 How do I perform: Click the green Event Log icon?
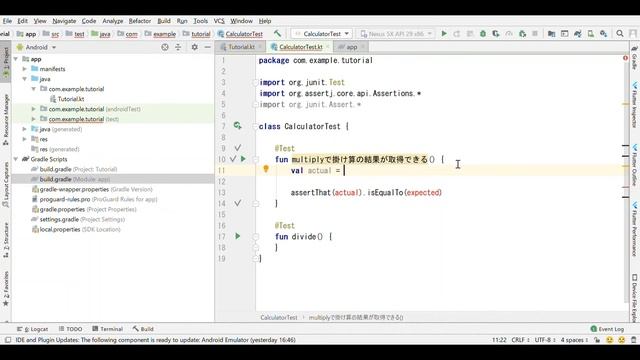click(594, 329)
